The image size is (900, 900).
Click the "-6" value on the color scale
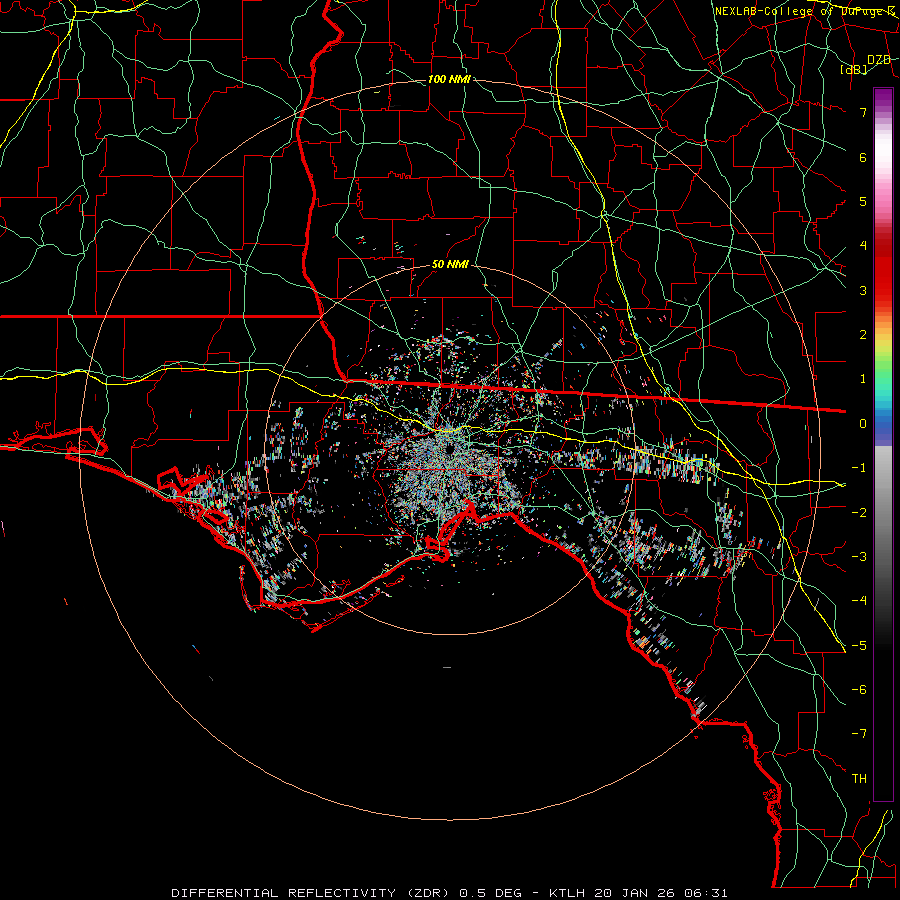coord(859,690)
